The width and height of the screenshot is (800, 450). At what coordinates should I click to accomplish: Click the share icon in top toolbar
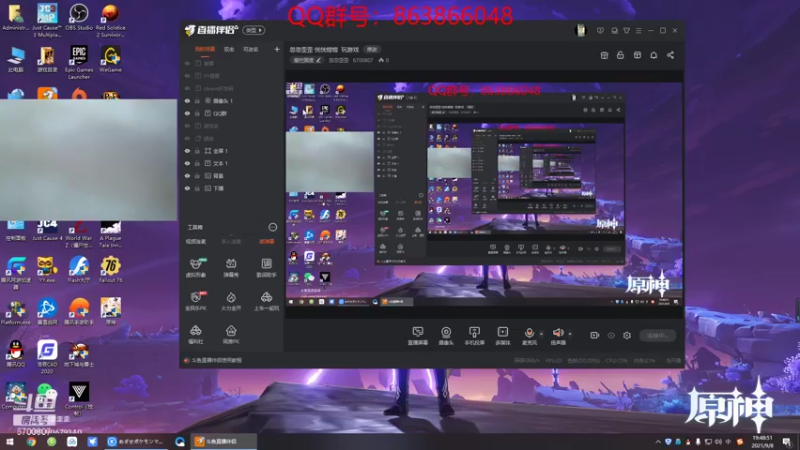click(670, 55)
